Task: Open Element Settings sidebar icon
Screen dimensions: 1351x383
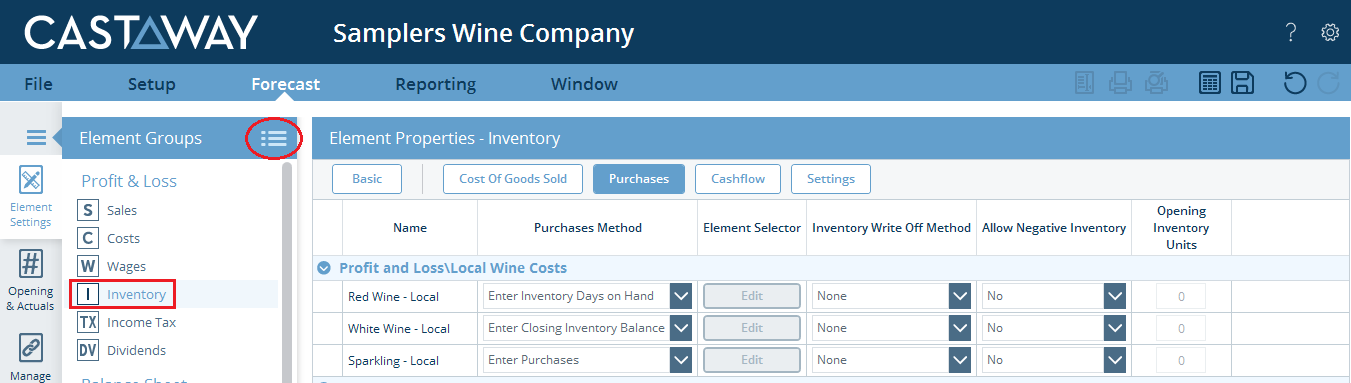Action: (31, 197)
